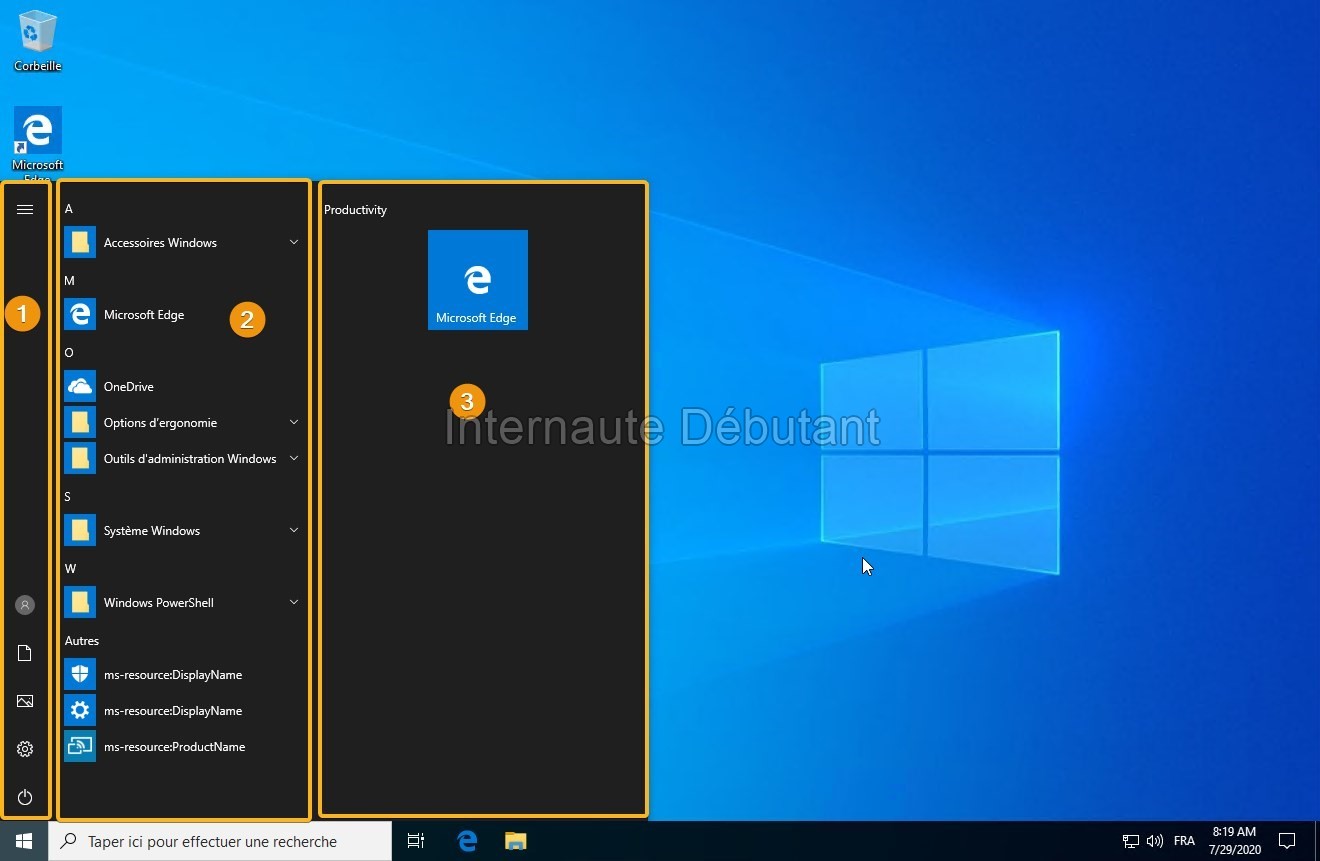The image size is (1320, 861).
Task: Click the letter A group header
Action: pyautogui.click(x=69, y=209)
